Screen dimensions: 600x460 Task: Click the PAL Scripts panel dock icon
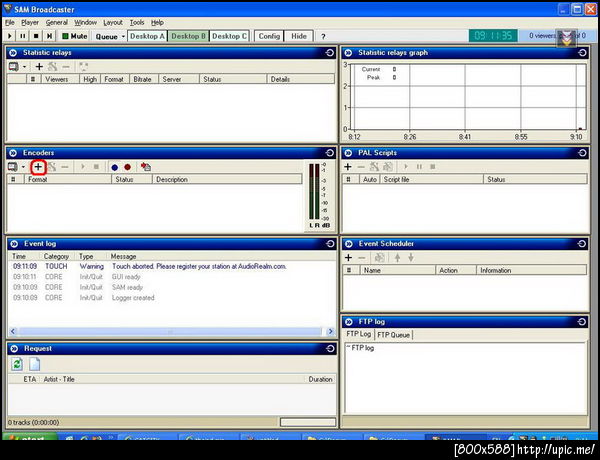(x=582, y=153)
